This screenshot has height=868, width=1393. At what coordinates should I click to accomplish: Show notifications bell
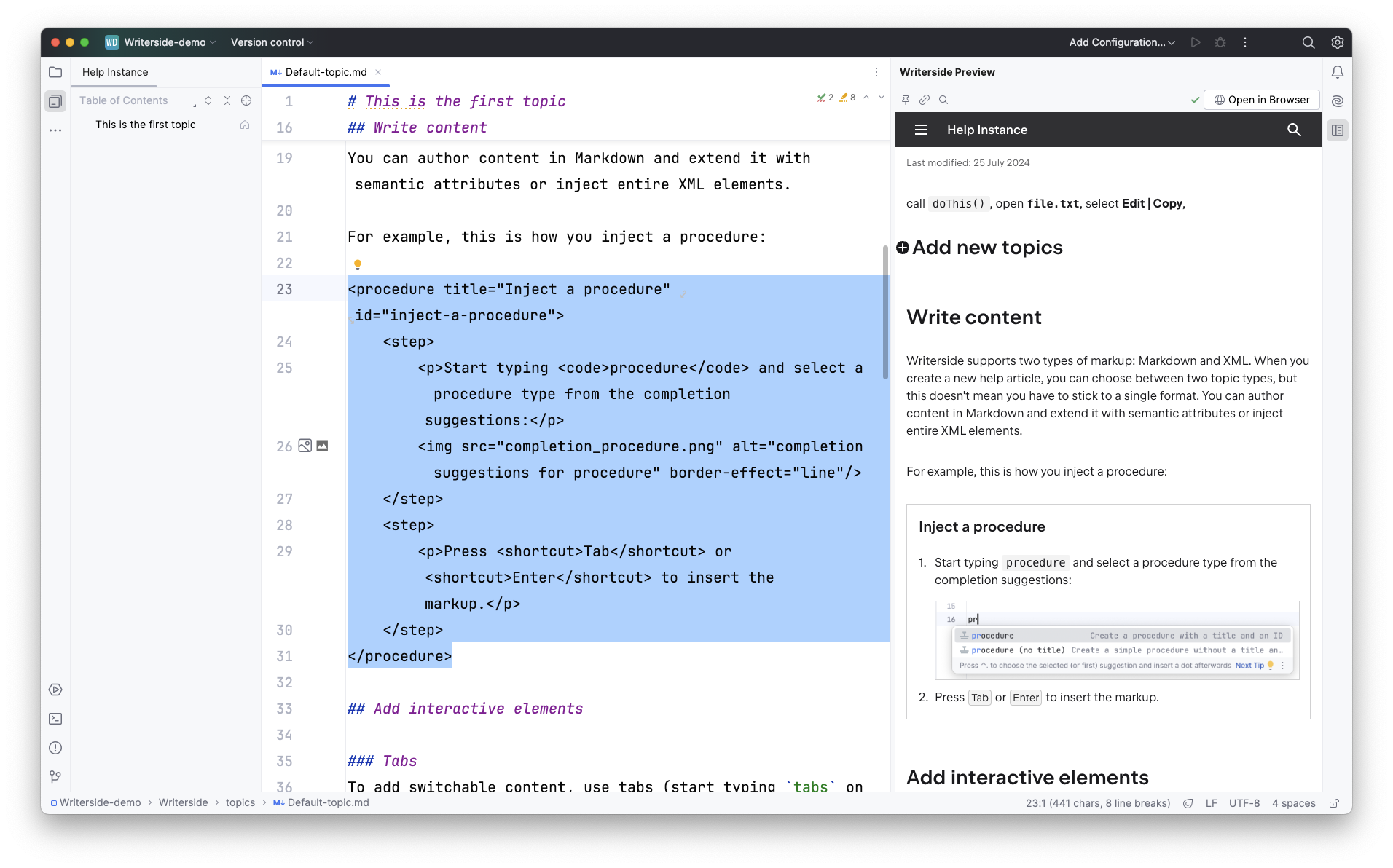click(1338, 71)
